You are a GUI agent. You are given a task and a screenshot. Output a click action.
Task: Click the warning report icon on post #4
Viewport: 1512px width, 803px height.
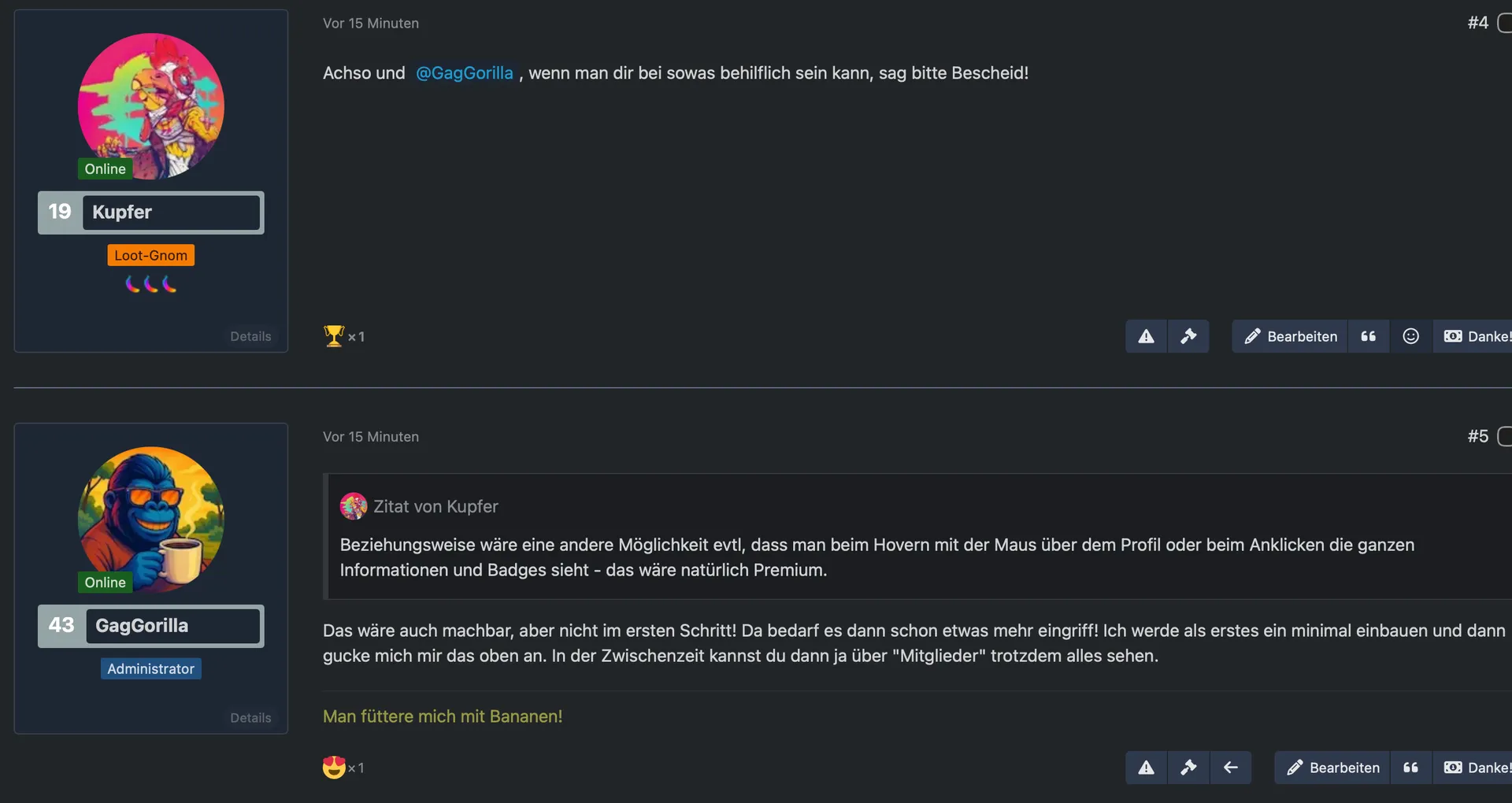1146,337
